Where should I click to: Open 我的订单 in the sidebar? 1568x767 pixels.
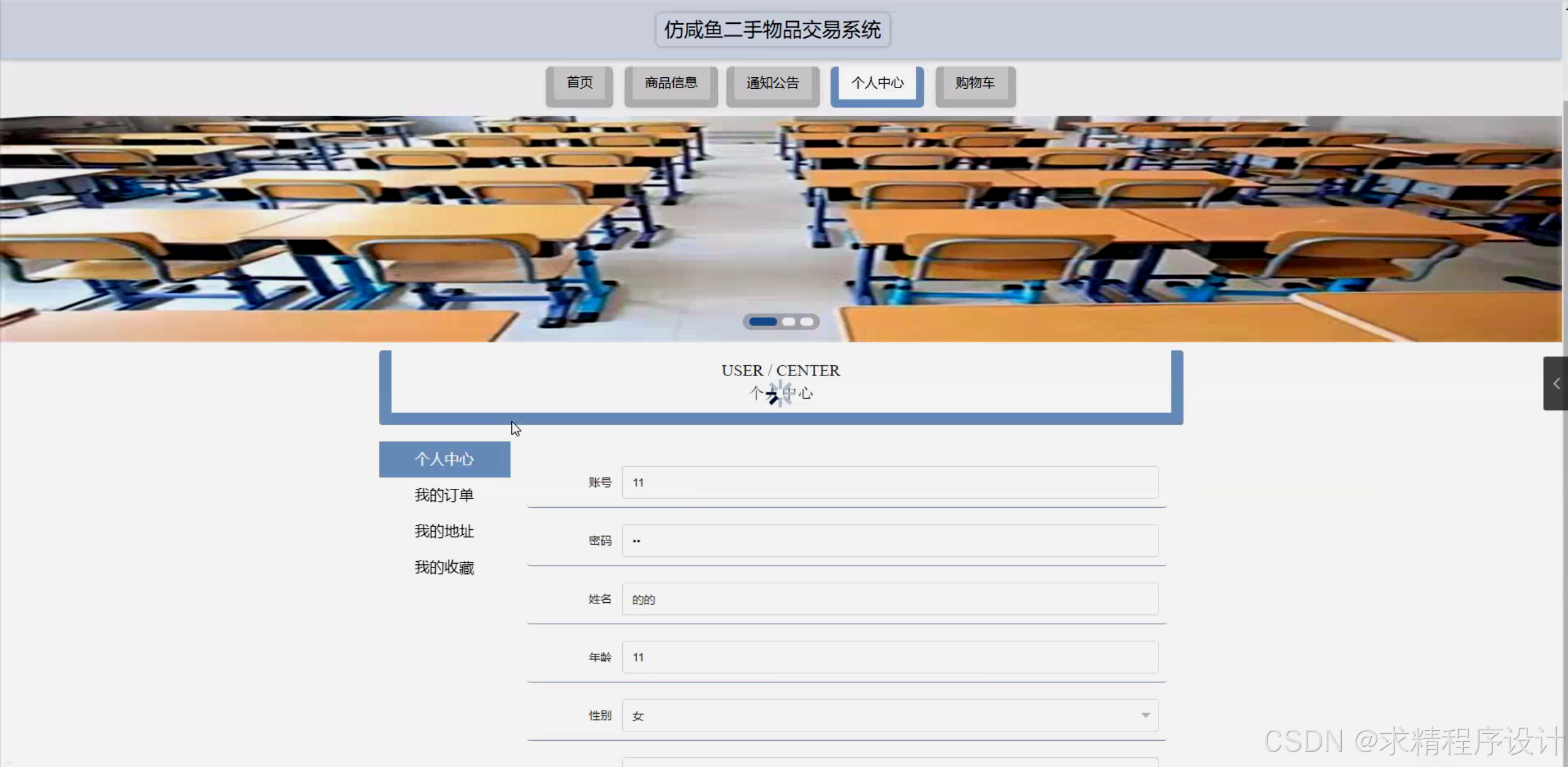coord(444,495)
